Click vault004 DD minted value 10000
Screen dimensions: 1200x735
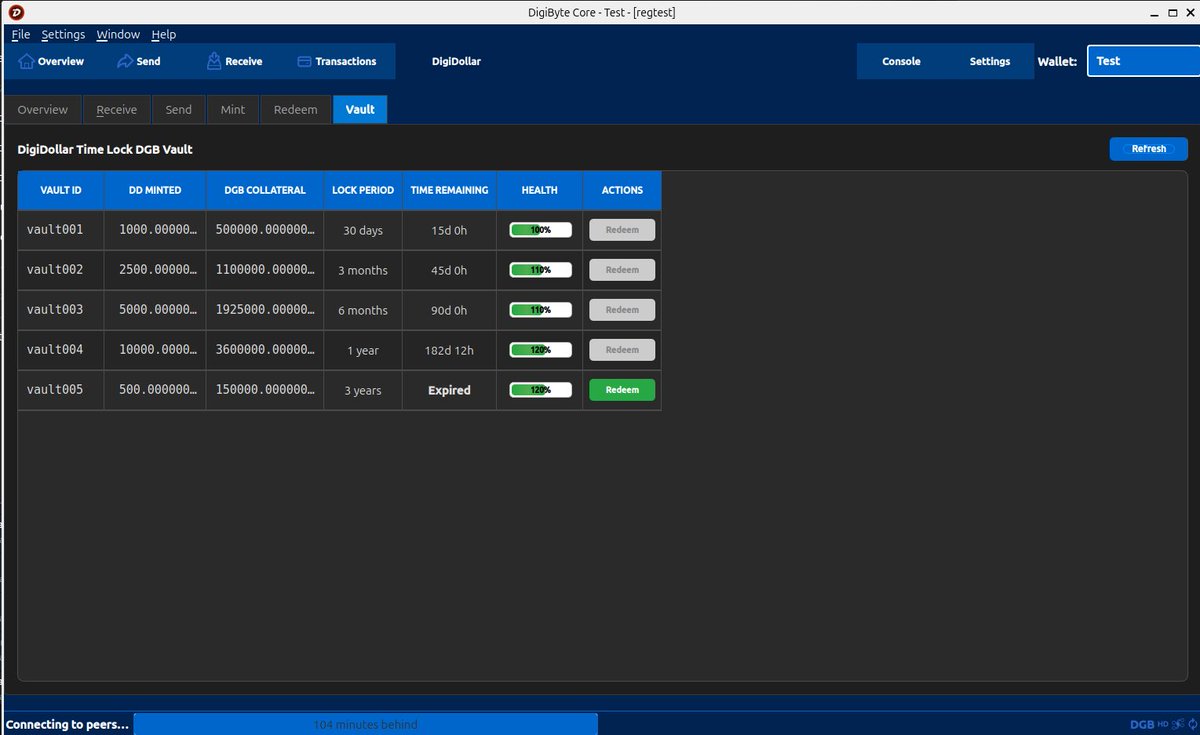click(x=155, y=350)
